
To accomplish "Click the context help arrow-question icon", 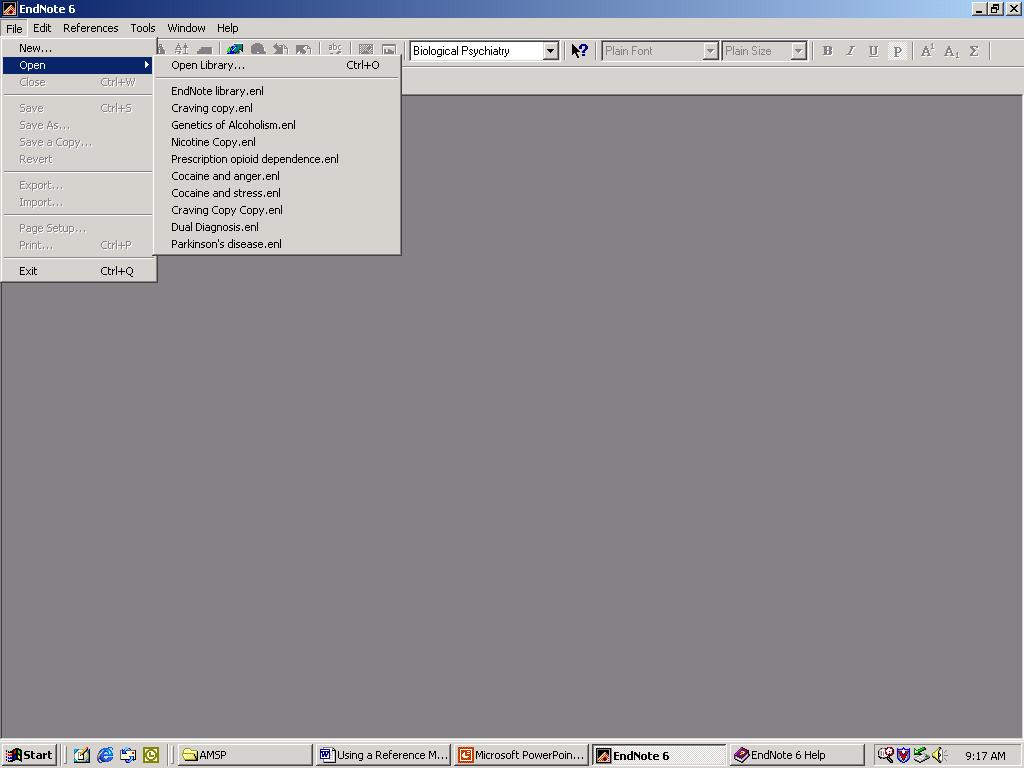I will point(579,50).
